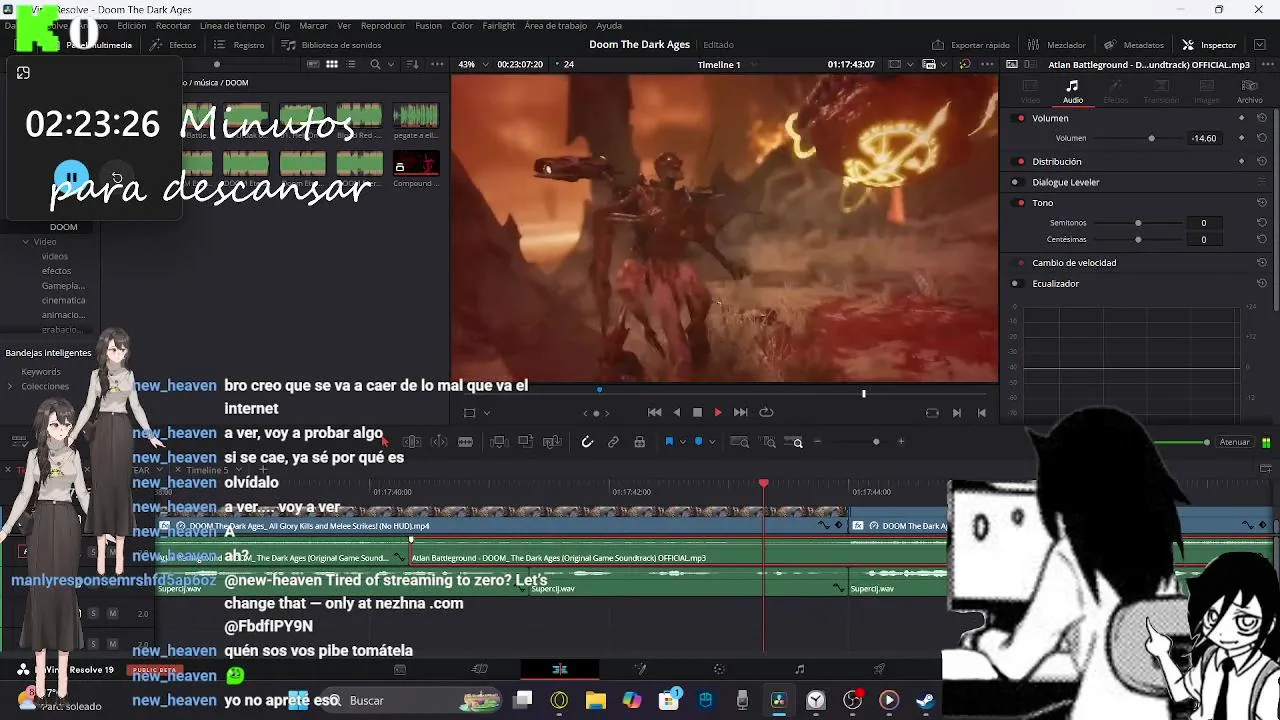Image resolution: width=1280 pixels, height=720 pixels.
Task: Open the Metadatos panel
Action: pos(1134,45)
